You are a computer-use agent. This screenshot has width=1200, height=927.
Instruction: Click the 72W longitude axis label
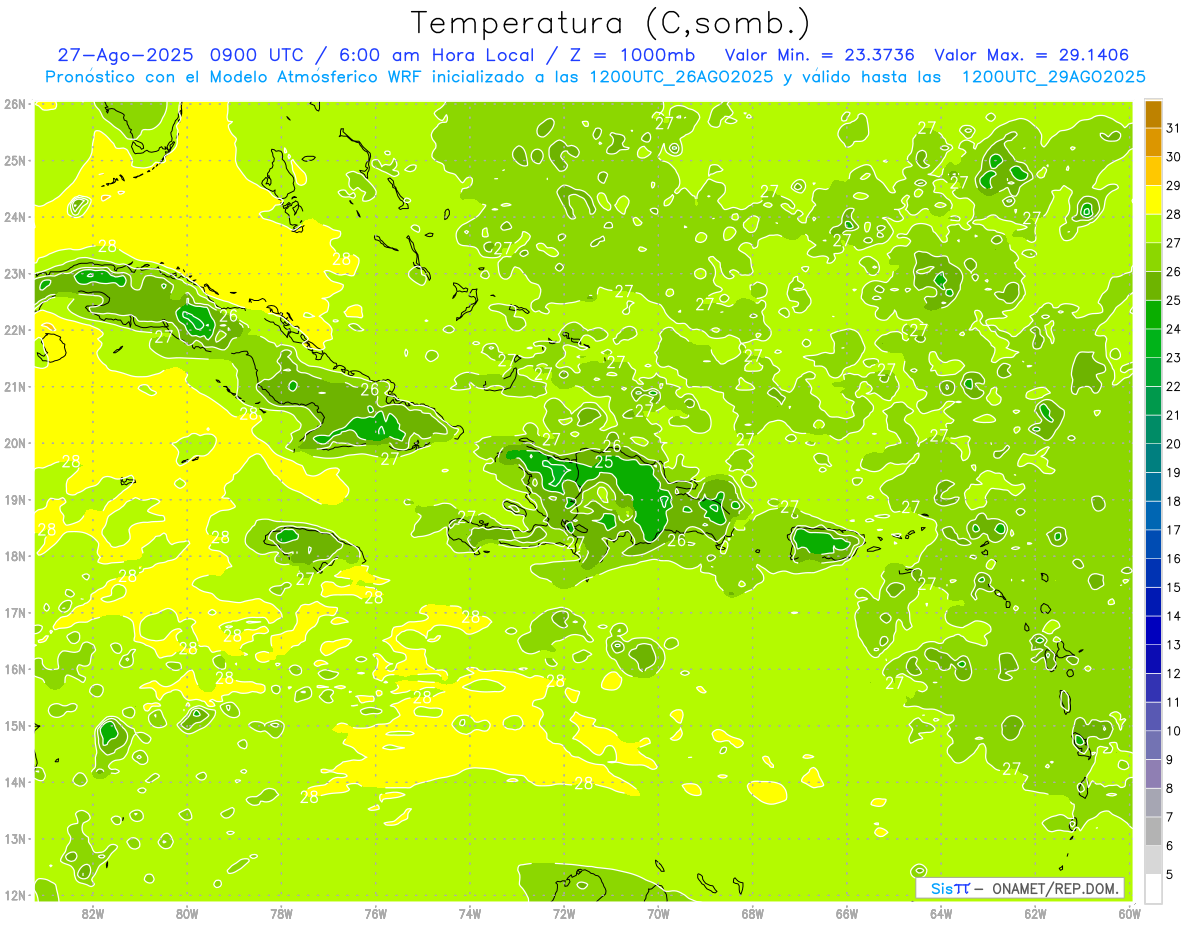click(x=564, y=913)
